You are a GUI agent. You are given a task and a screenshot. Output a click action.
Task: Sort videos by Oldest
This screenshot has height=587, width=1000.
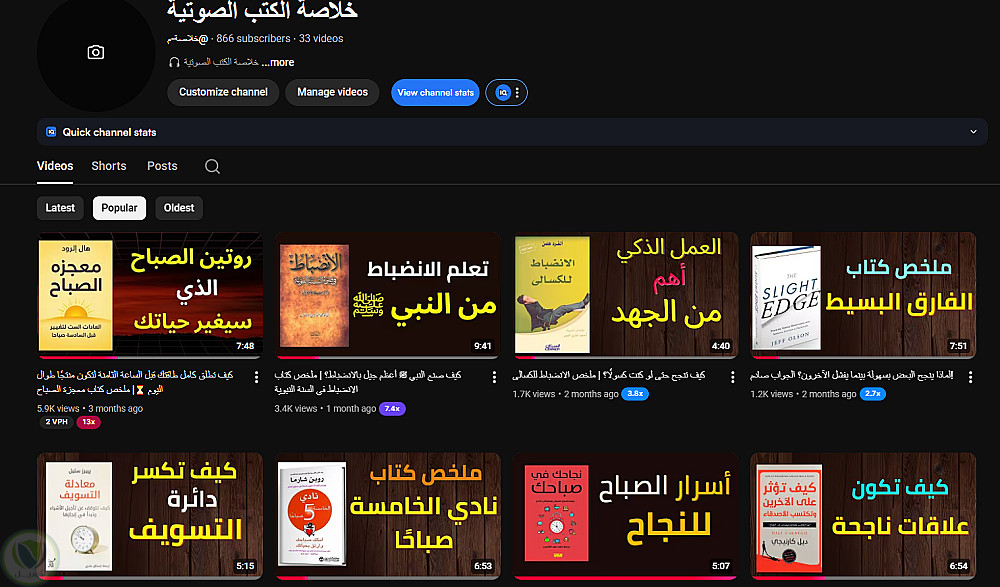[x=179, y=208]
